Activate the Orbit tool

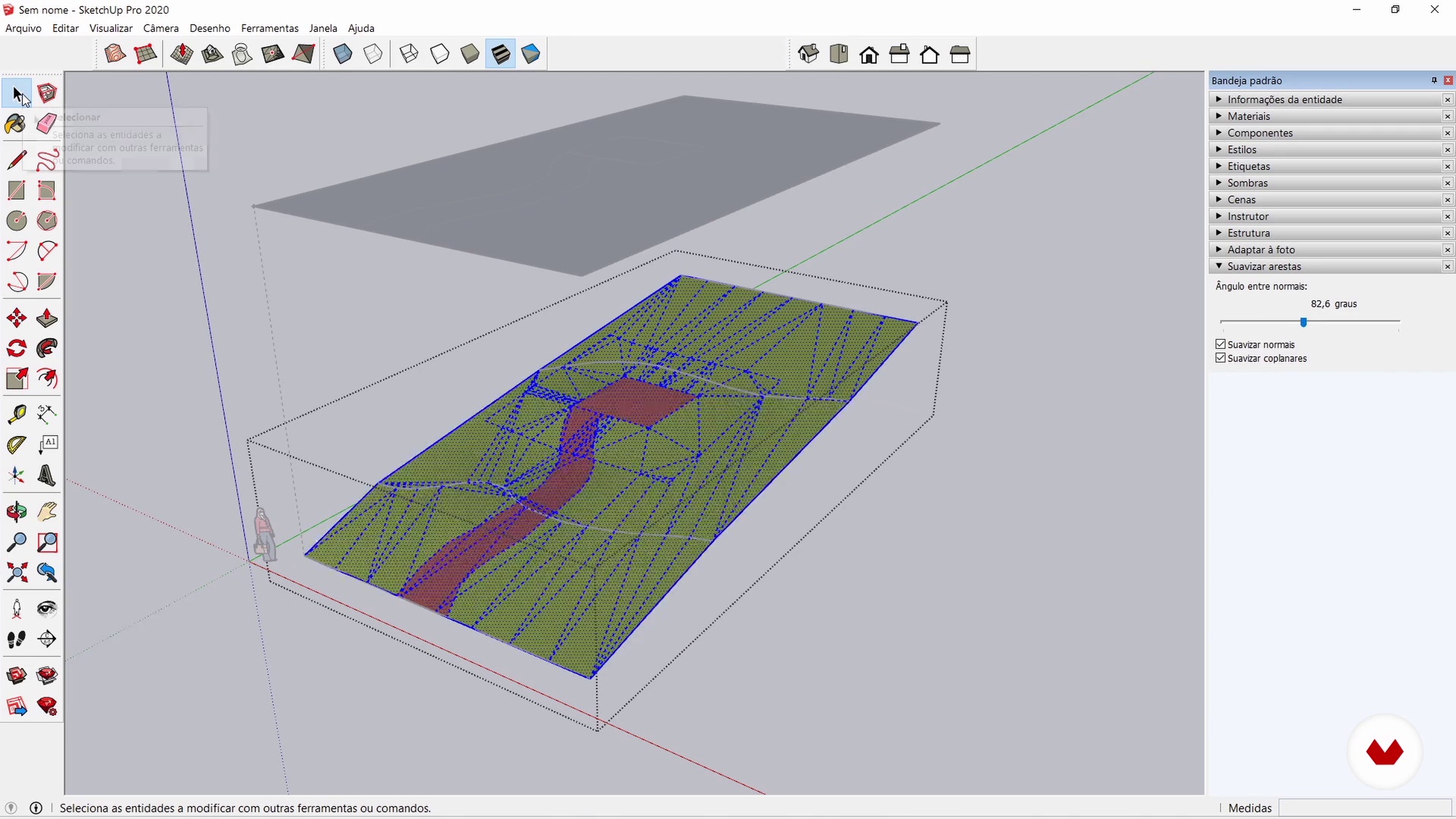pos(17,512)
